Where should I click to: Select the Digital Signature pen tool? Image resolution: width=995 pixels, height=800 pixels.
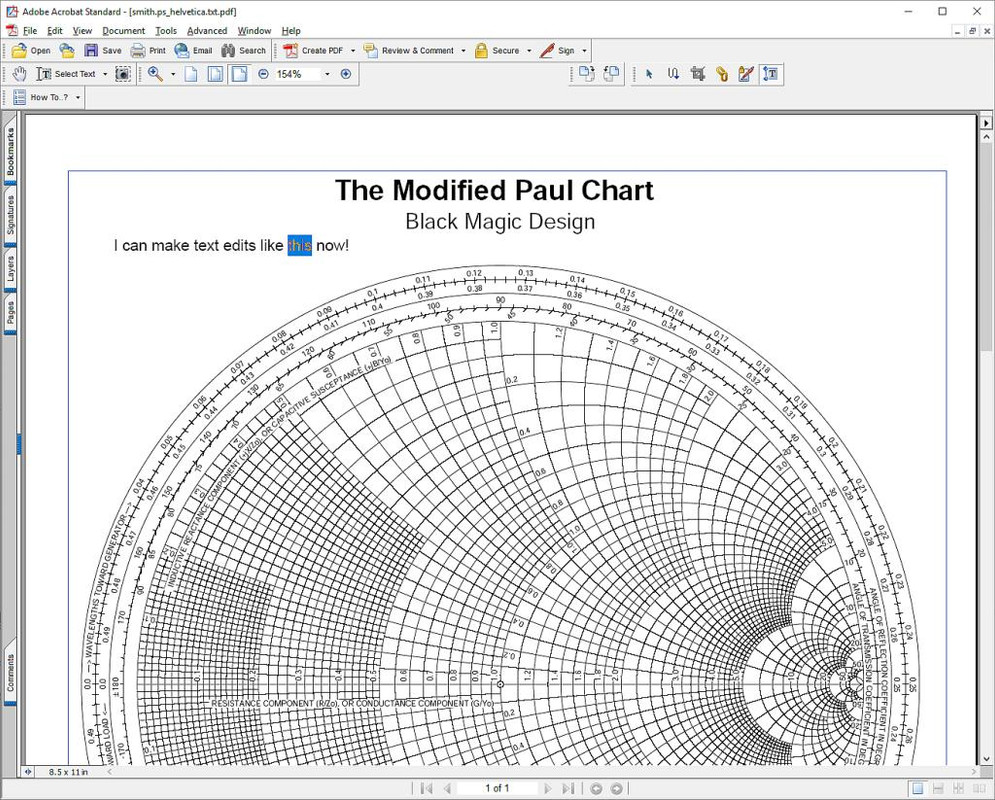pyautogui.click(x=746, y=74)
